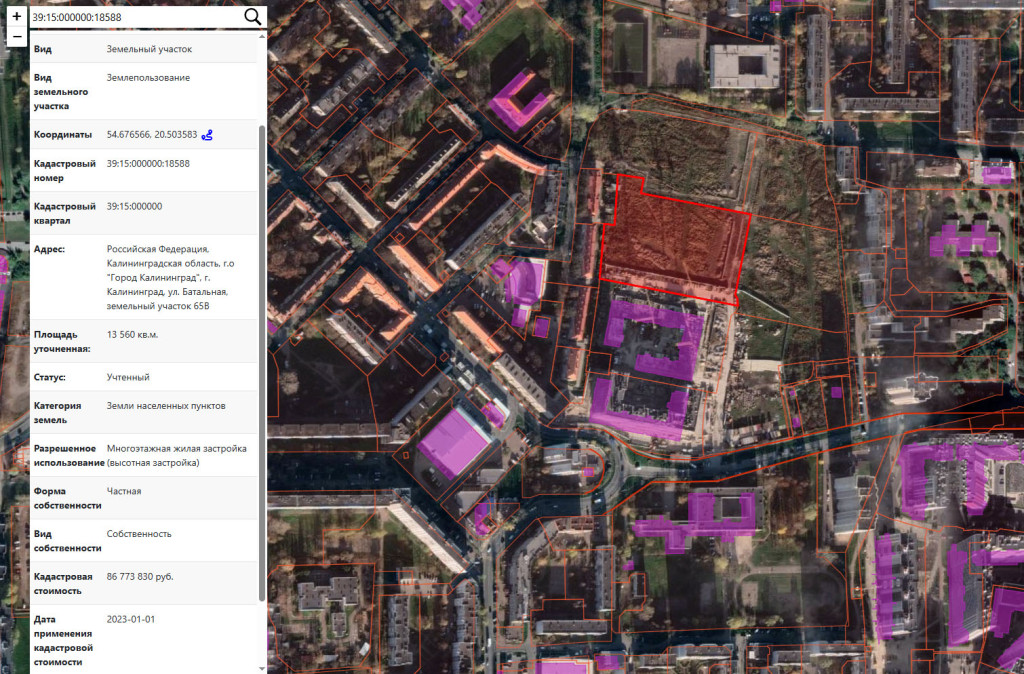Screen dimensions: 1024x674
Task: Click the permitted use text Многоэтажная жилая застройка
Action: click(x=176, y=449)
